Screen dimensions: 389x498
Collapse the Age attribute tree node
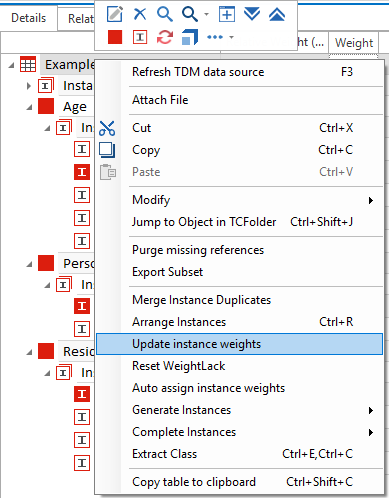(29, 107)
